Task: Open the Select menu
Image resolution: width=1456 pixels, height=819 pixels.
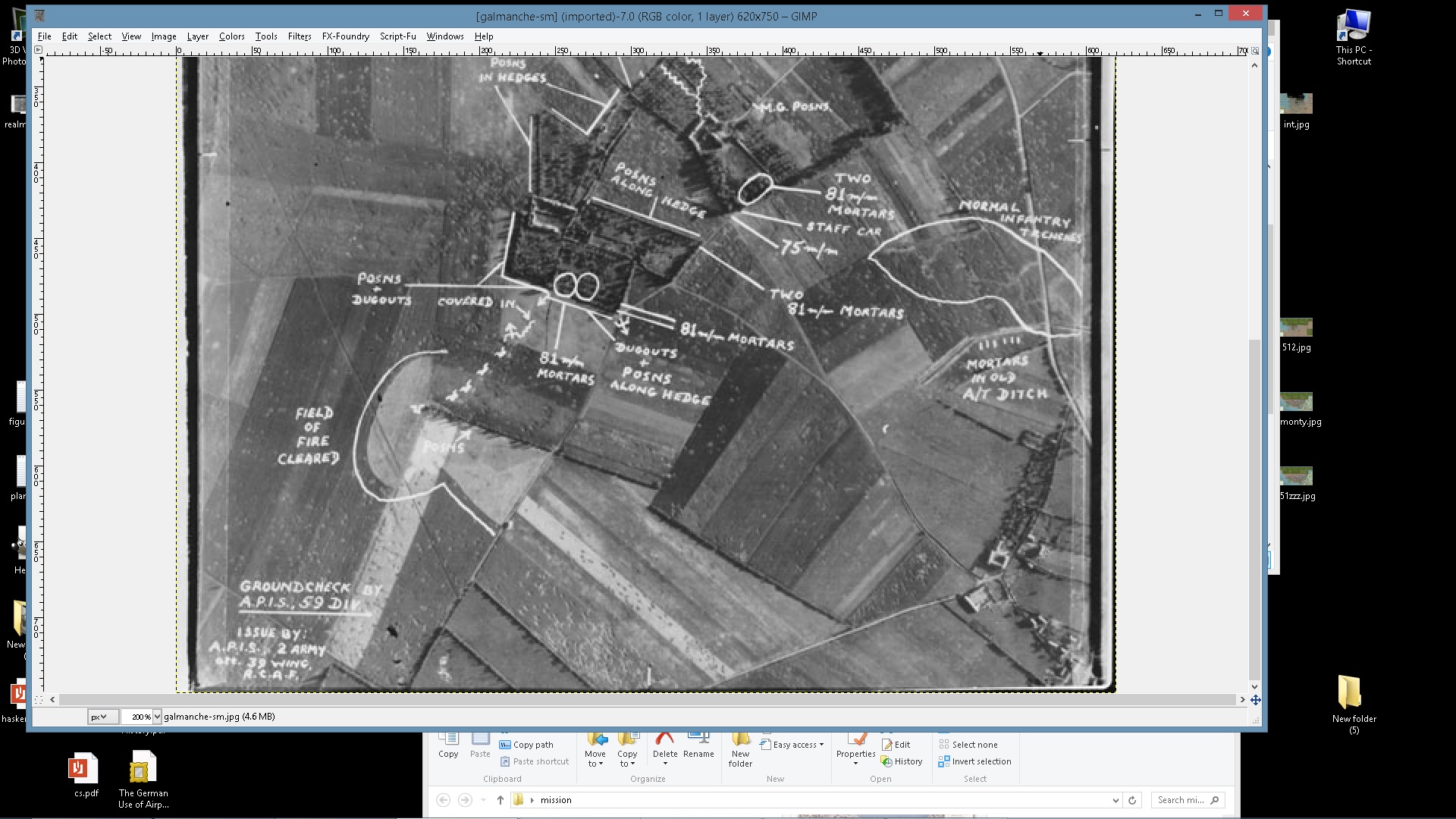Action: (99, 36)
